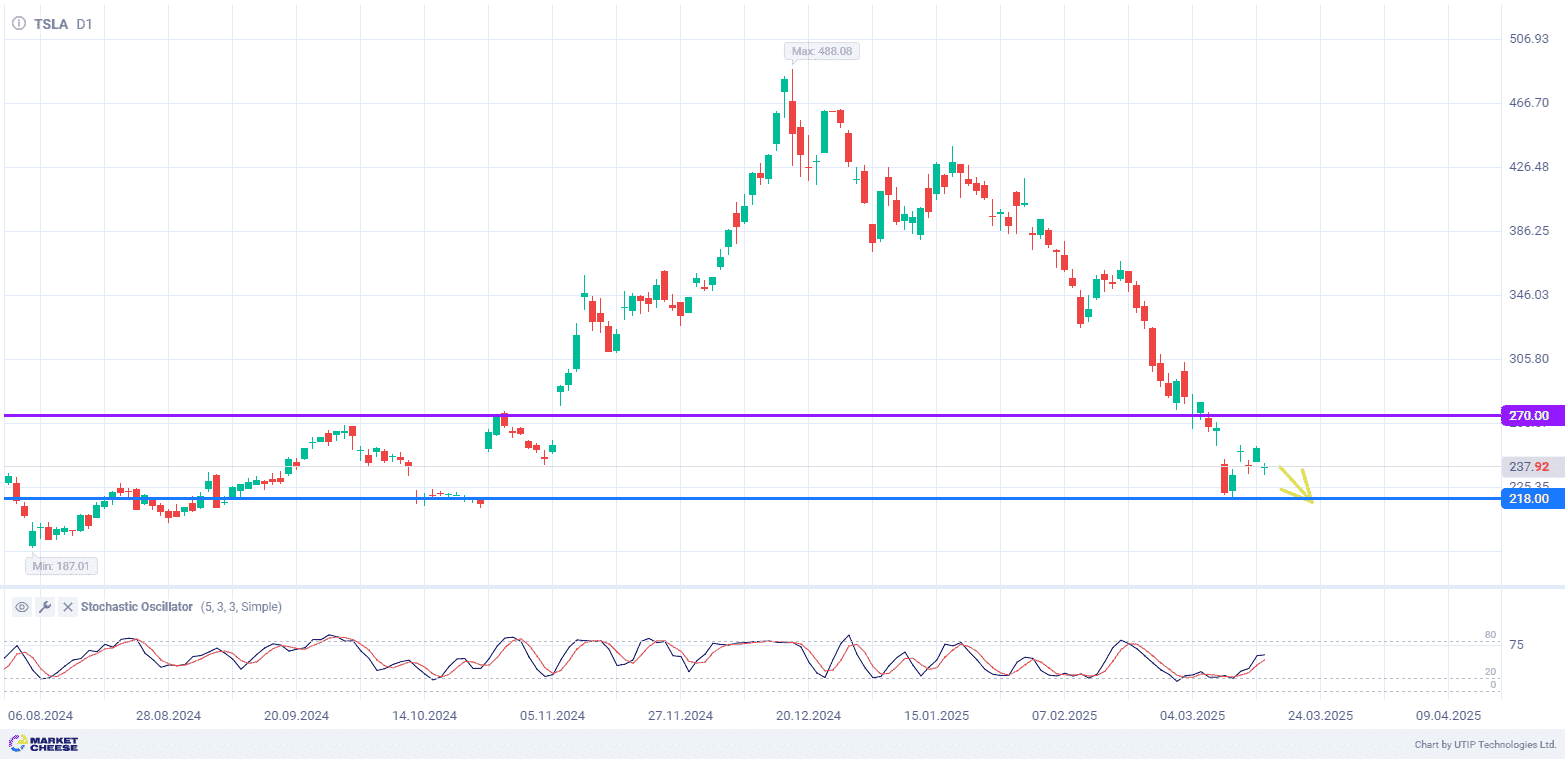Toggle Stochastic Oscillator visibility with eye icon
1565x759 pixels.
[21, 607]
